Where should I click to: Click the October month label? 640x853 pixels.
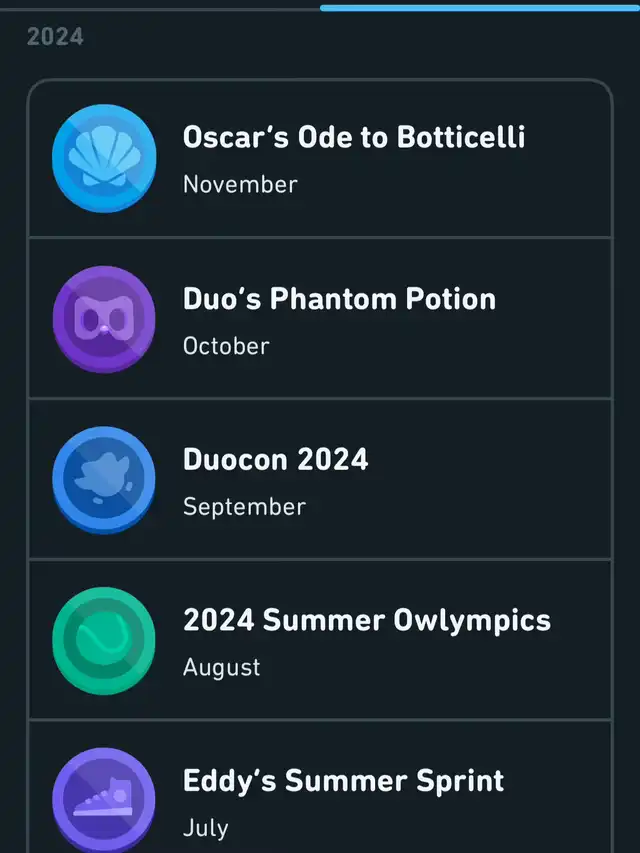pyautogui.click(x=226, y=346)
